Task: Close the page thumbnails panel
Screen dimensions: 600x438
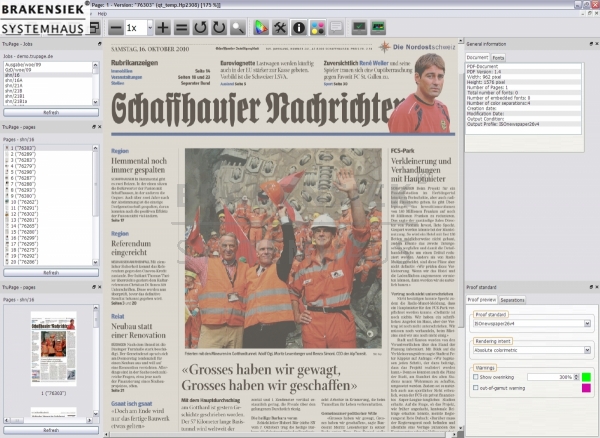Action: [99, 287]
